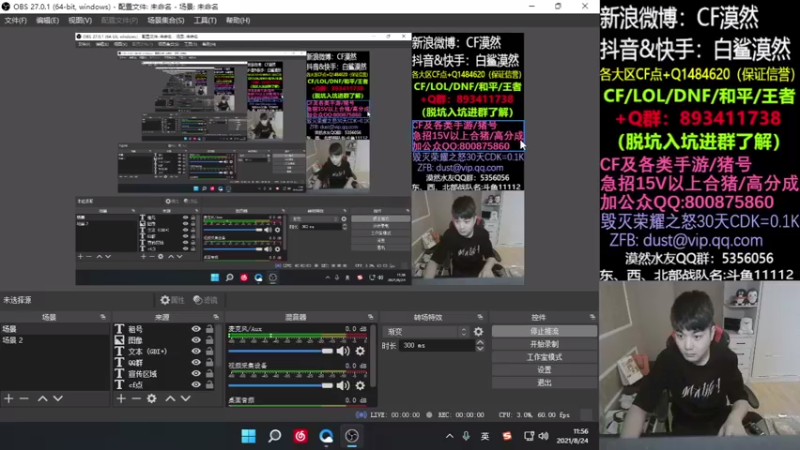Open 设置 settings from controls
The image size is (800, 450).
pos(544,370)
